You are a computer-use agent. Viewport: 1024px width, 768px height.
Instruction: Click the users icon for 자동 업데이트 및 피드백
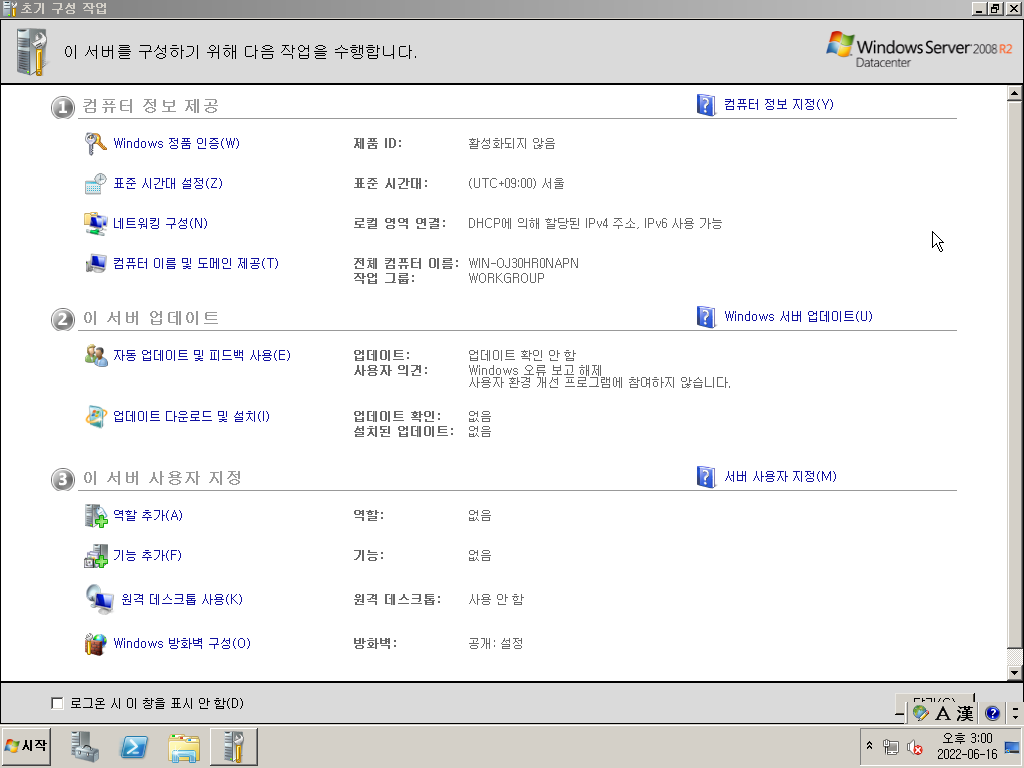pyautogui.click(x=95, y=355)
